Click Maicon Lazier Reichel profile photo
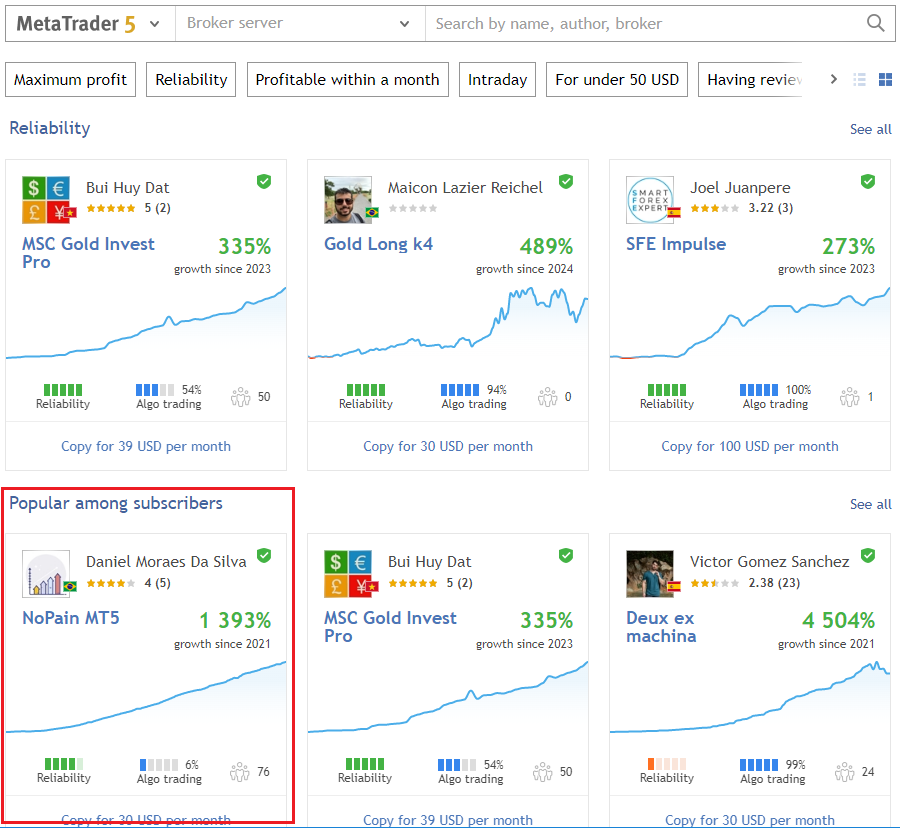This screenshot has width=900, height=828. (x=350, y=200)
